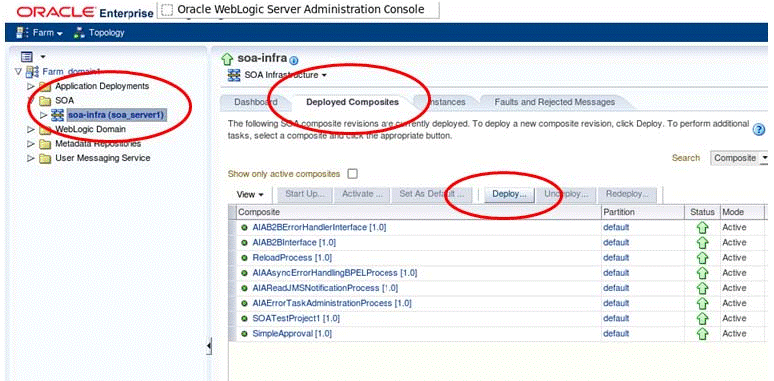Expand the soa-infra (soa_server1) node
This screenshot has width=774, height=381.
[43, 115]
